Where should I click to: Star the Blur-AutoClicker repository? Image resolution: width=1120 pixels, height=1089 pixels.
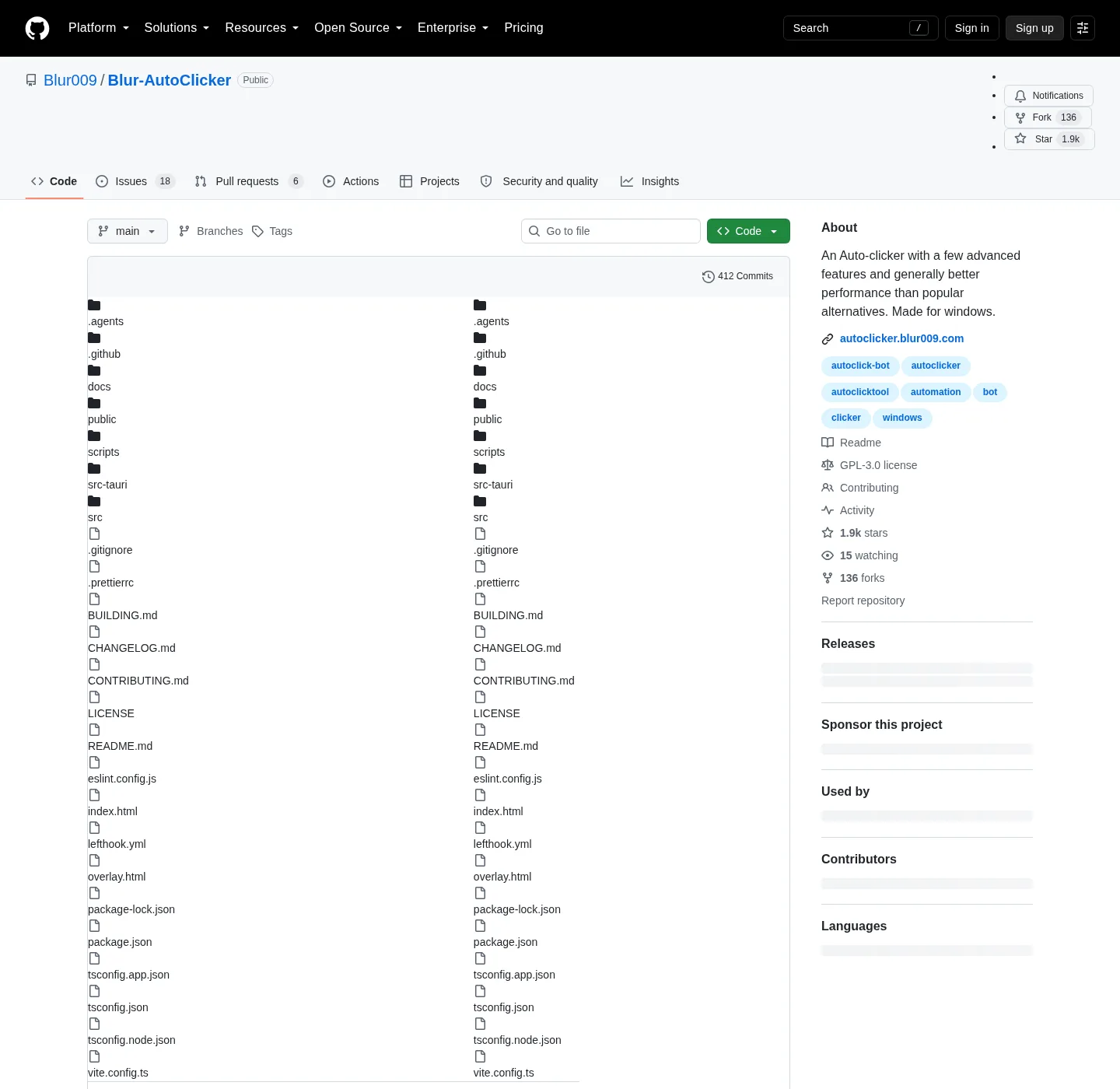coord(1049,139)
